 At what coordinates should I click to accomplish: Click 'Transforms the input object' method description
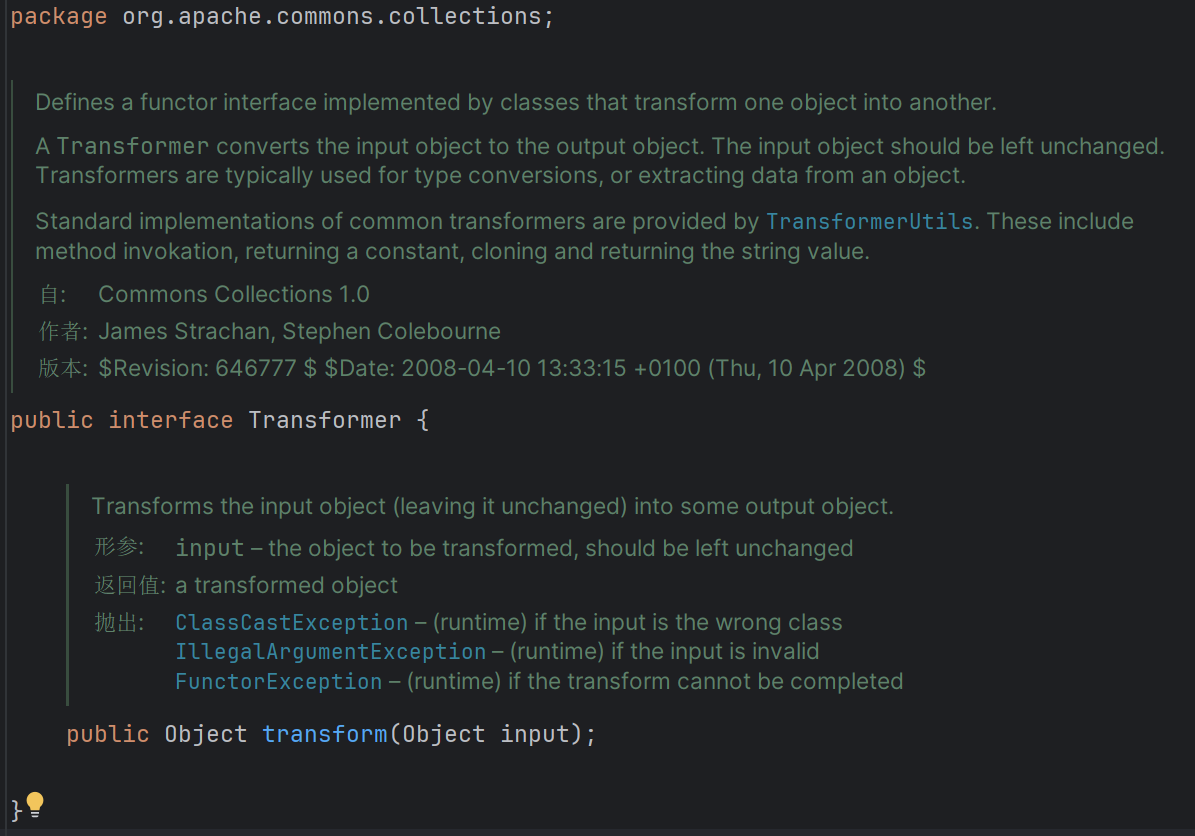click(x=492, y=506)
